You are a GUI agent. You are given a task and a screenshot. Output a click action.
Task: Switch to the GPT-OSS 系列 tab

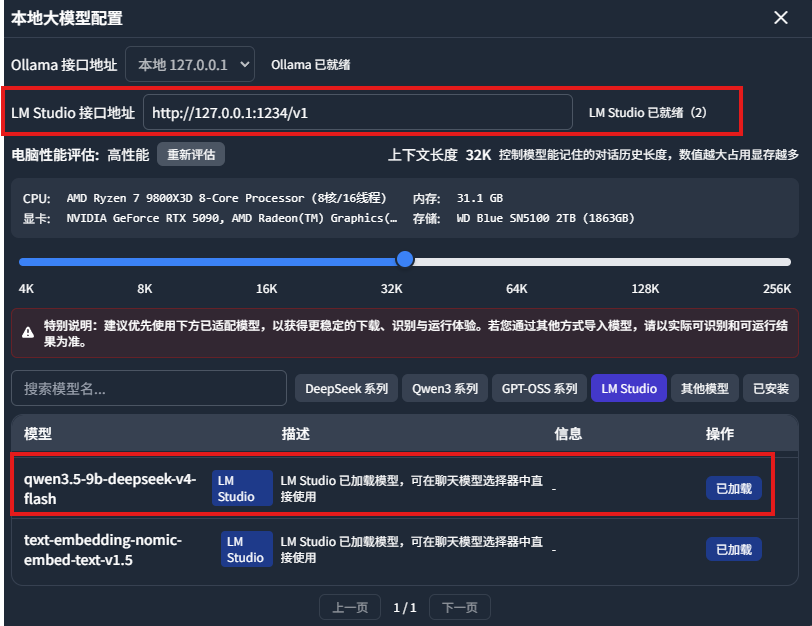click(539, 388)
